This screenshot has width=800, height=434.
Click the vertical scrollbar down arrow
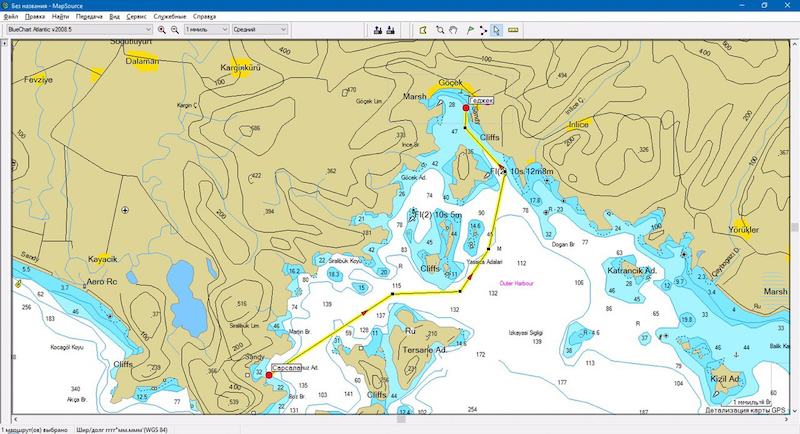[x=794, y=411]
